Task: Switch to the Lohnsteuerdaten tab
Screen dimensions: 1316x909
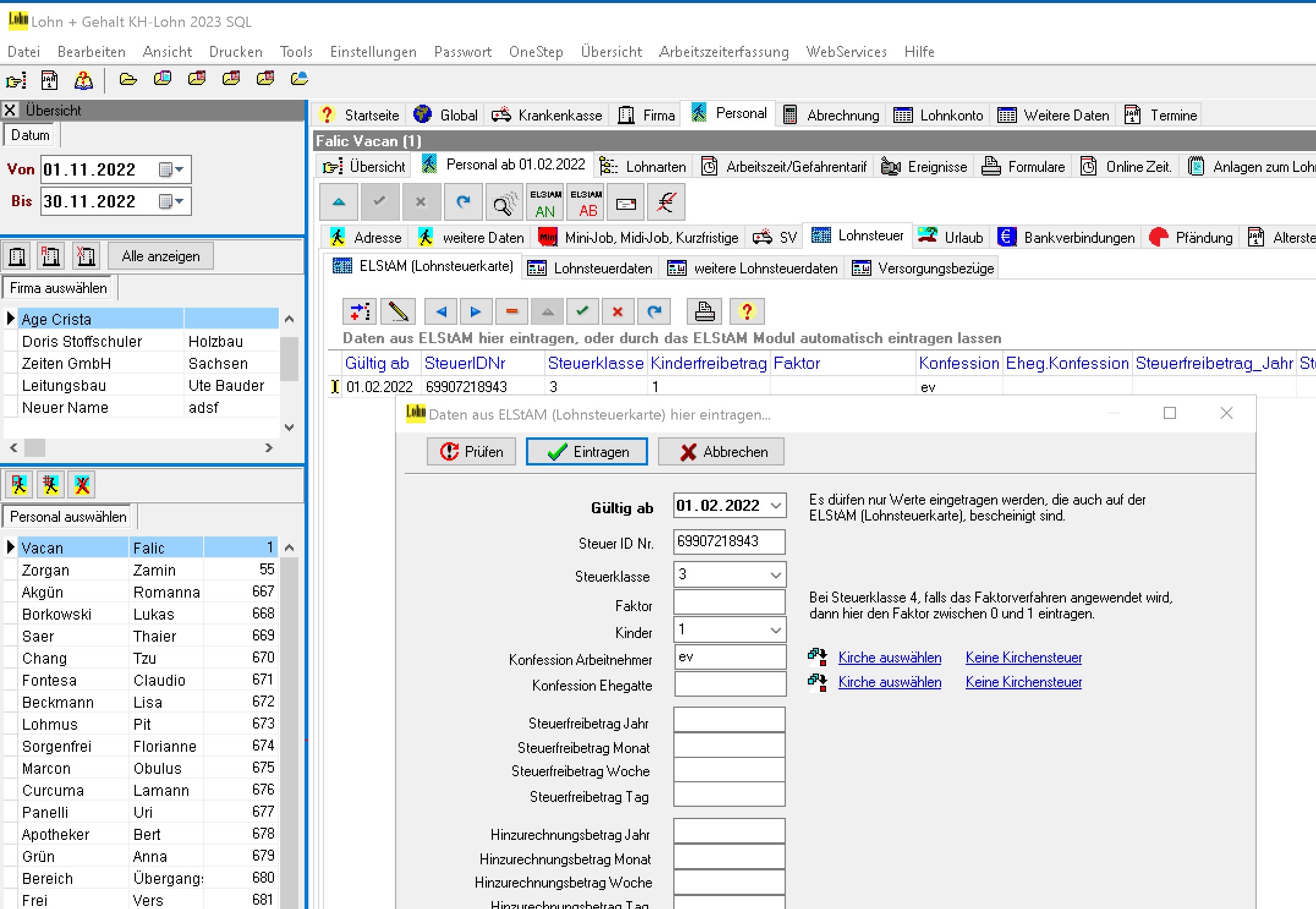Action: [591, 268]
